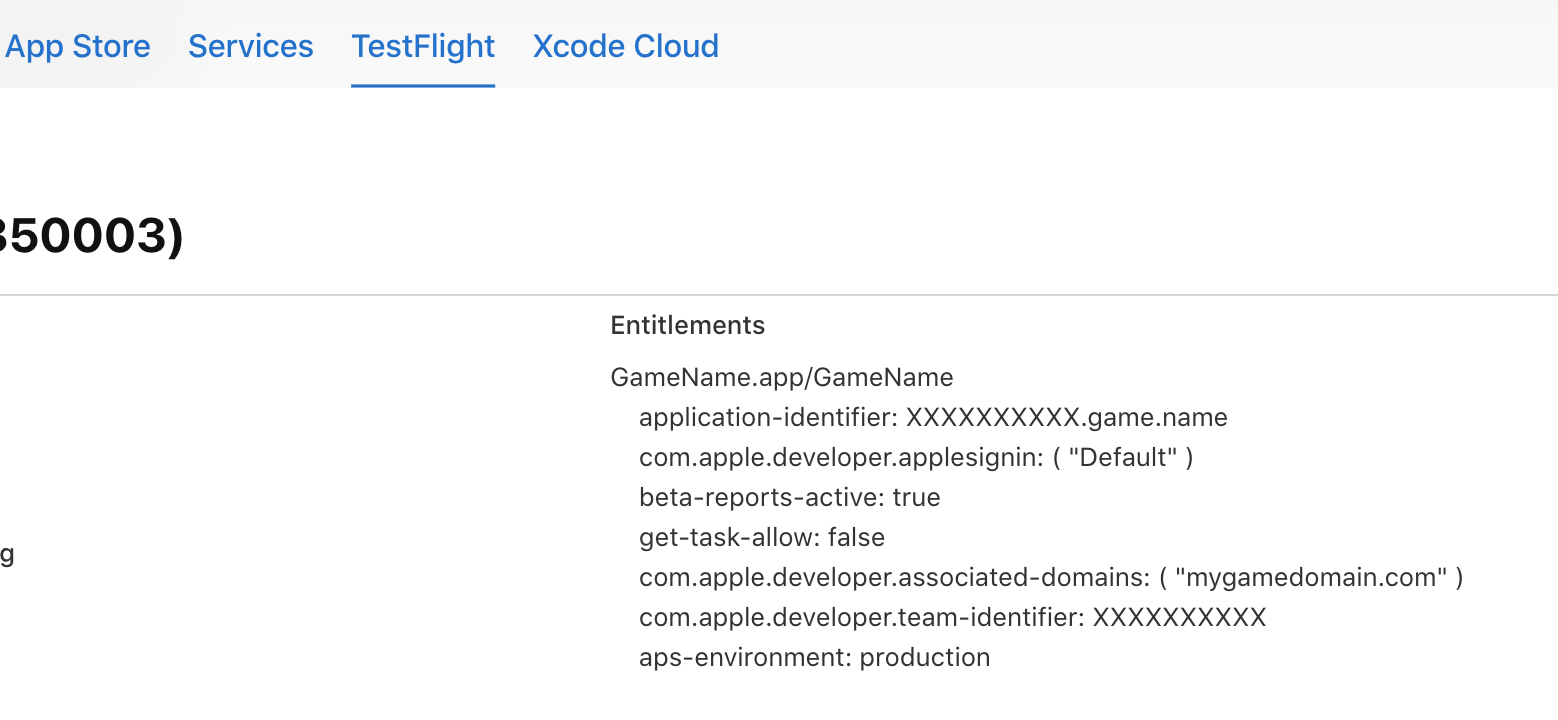Click the build number heading ending in 350003)

[x=90, y=237]
